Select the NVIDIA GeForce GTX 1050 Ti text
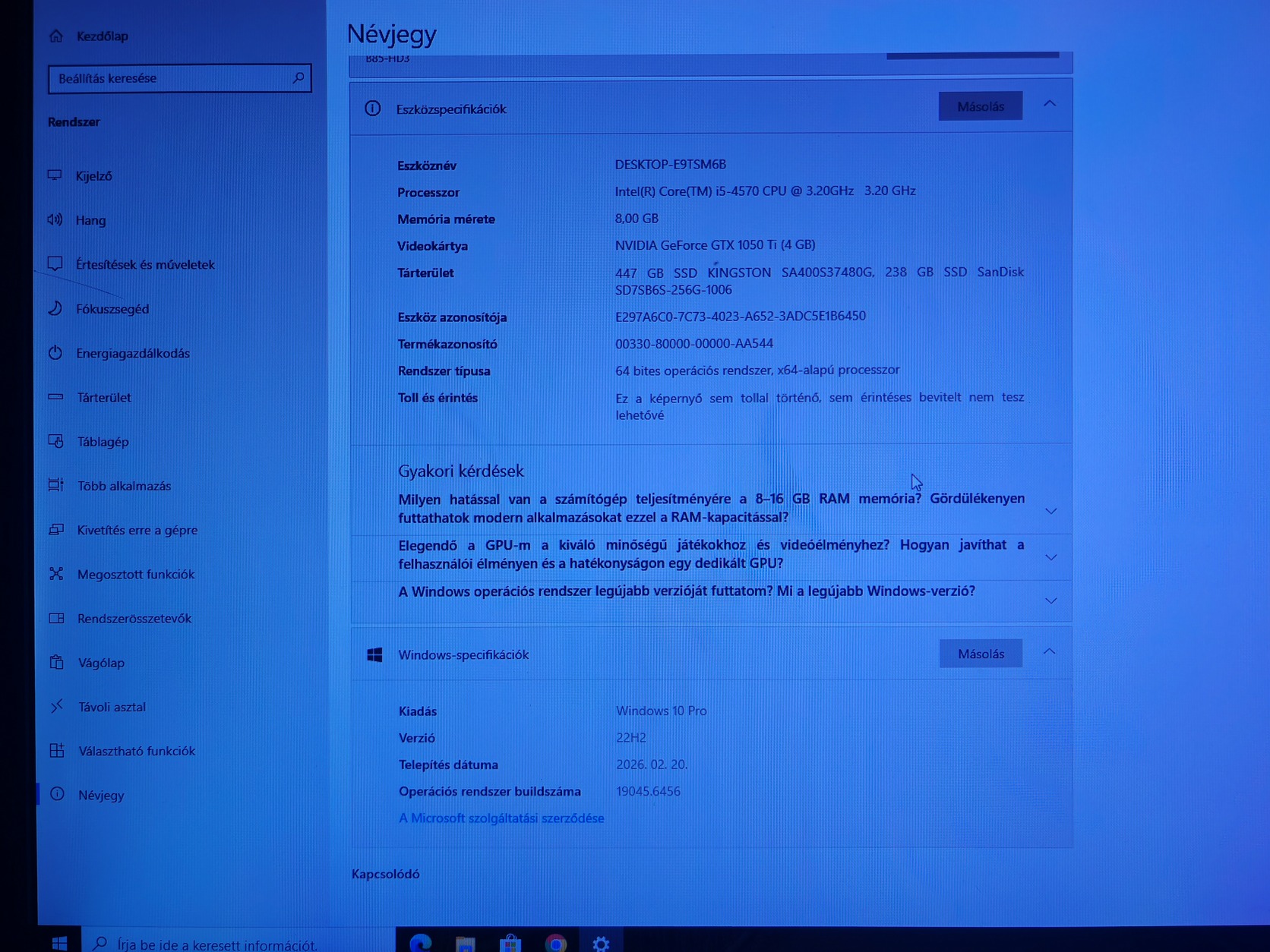The height and width of the screenshot is (952, 1270). pos(715,244)
